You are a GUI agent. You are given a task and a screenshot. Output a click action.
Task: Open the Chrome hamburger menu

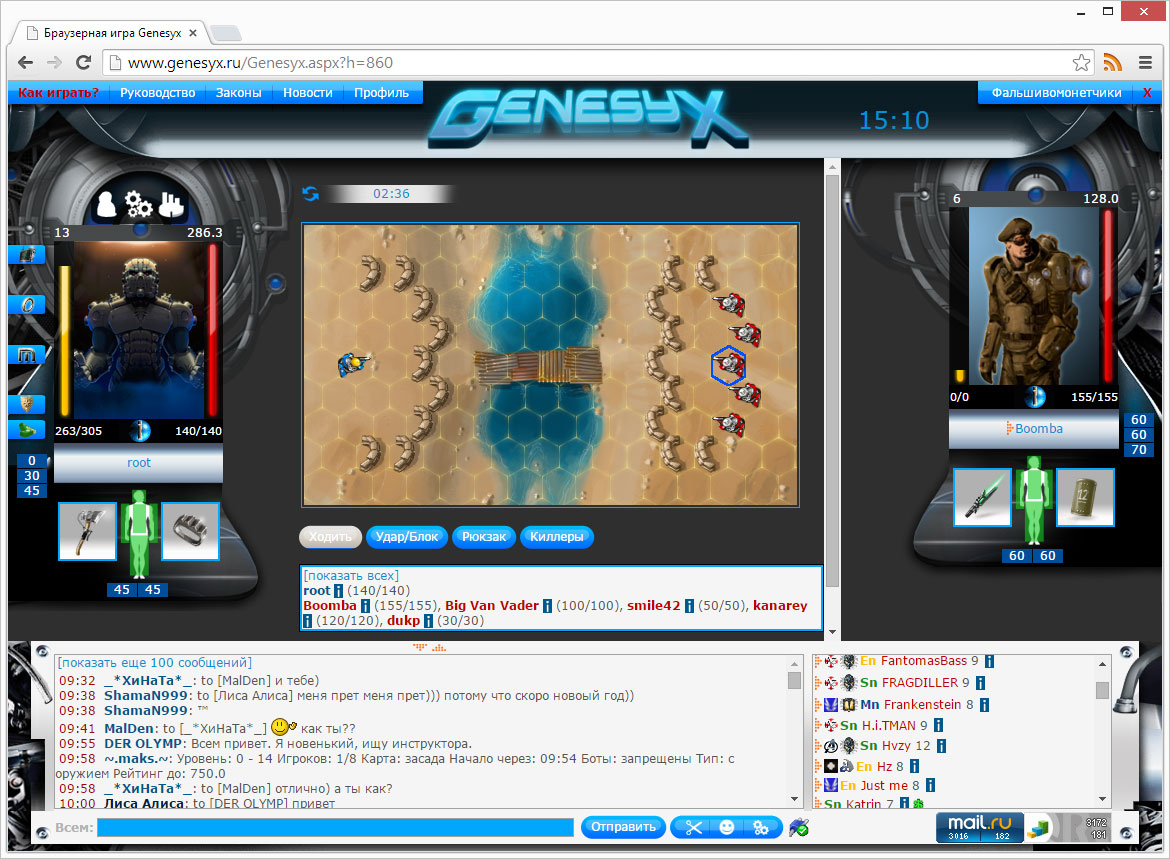click(1145, 63)
